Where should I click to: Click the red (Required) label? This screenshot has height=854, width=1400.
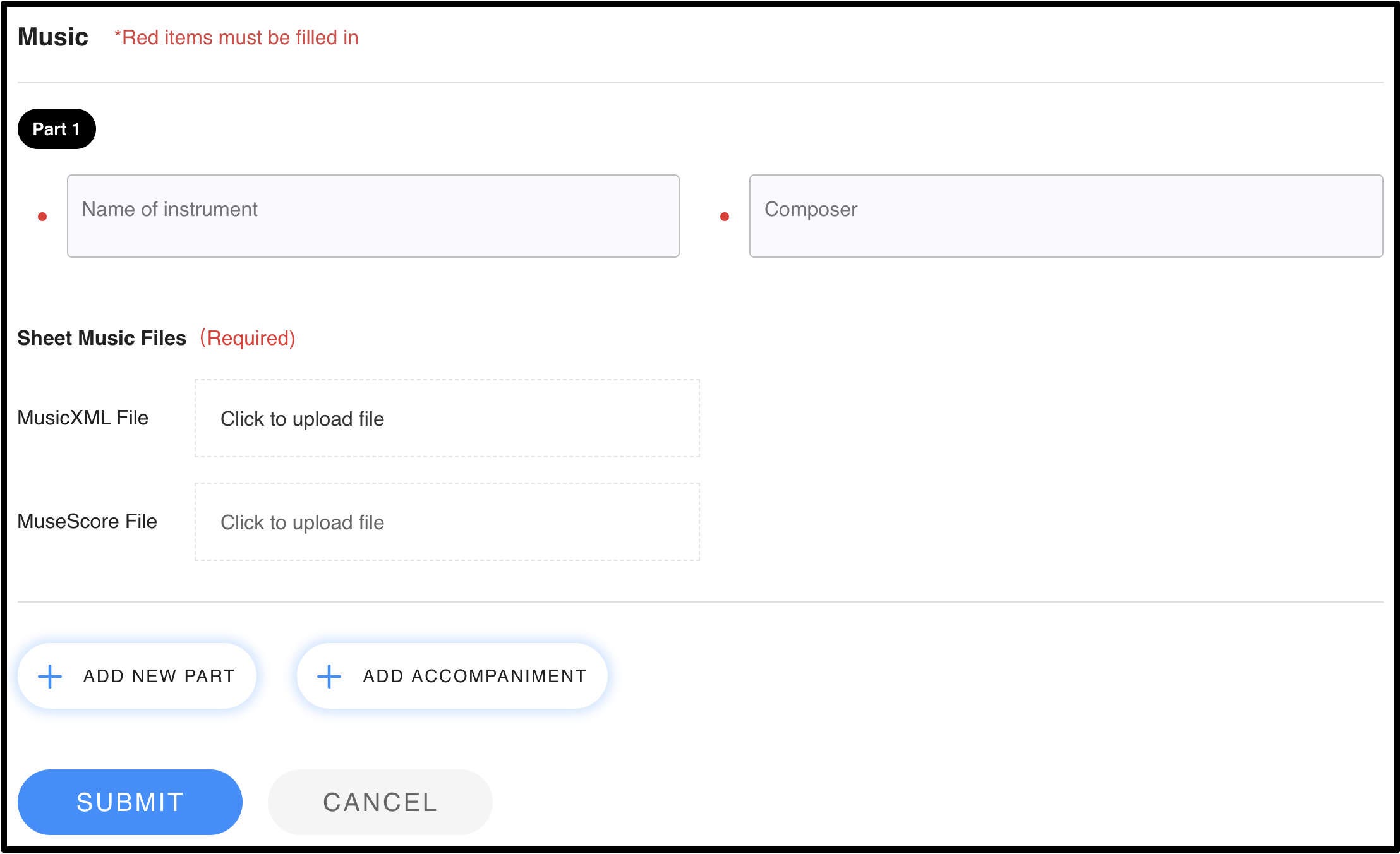point(248,338)
